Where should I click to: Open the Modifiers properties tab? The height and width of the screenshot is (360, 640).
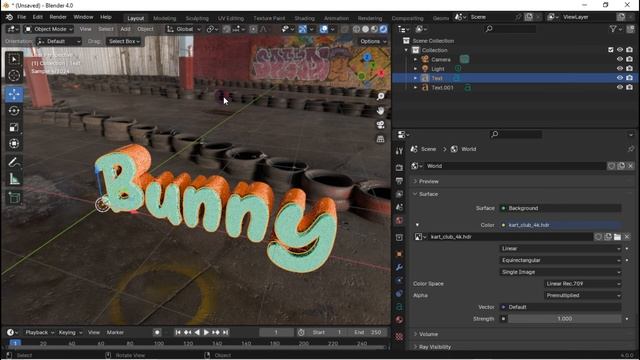(399, 267)
